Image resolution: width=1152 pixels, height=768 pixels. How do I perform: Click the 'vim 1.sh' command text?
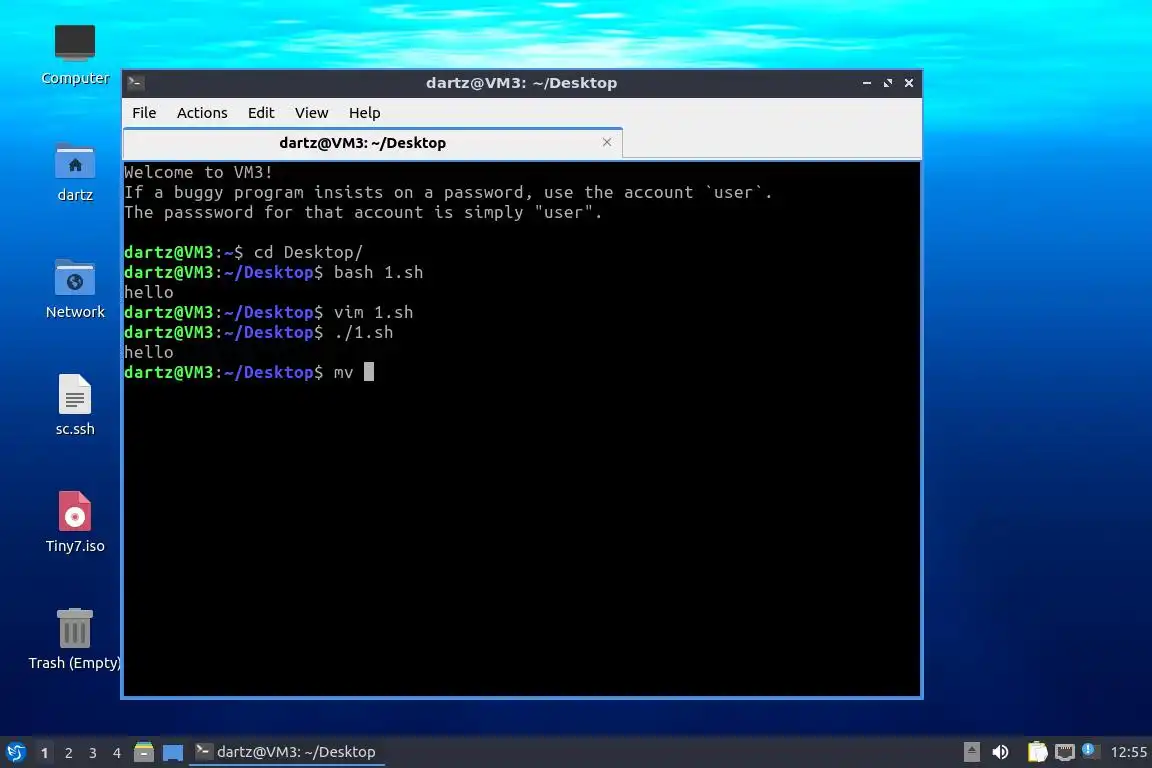[x=373, y=312]
